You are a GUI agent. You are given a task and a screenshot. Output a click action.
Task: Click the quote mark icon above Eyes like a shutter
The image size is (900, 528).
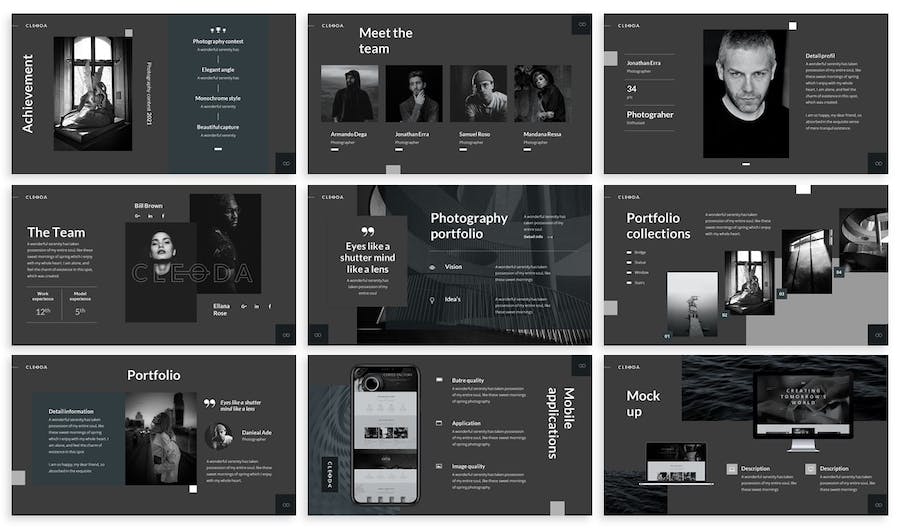click(368, 231)
